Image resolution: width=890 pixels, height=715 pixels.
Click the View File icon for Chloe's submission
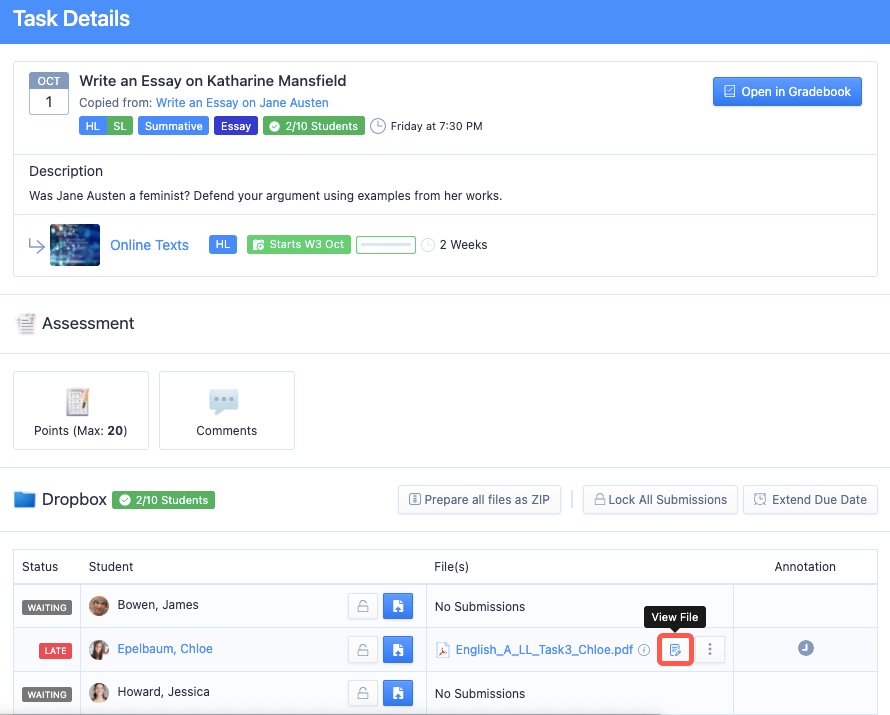[675, 650]
